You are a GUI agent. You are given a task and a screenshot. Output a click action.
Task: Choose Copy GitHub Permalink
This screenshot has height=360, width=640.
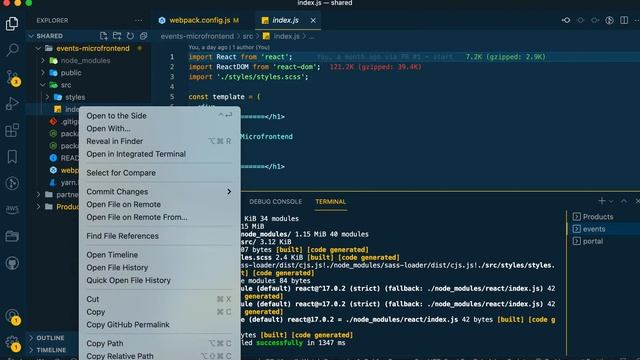click(159, 324)
